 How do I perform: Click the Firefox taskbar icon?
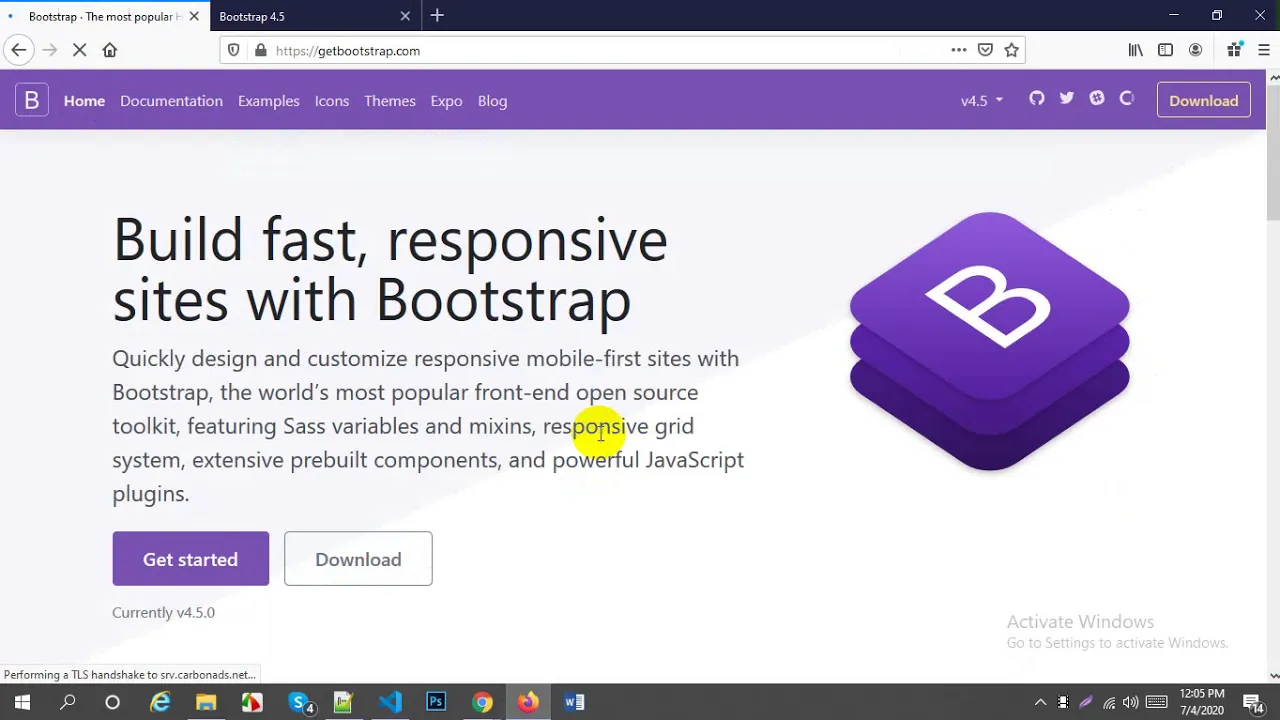click(528, 702)
